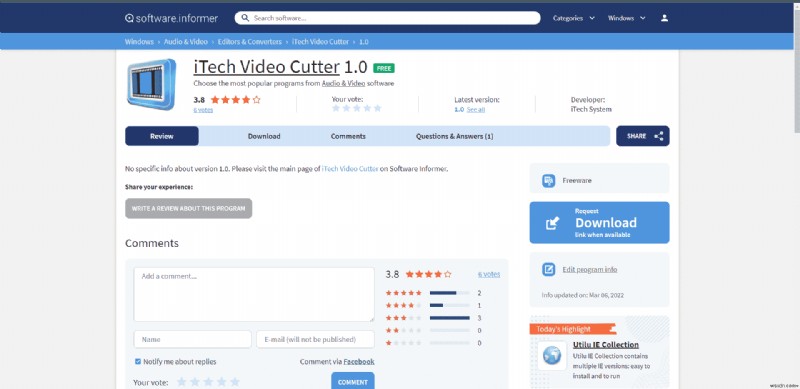This screenshot has width=800, height=389.
Task: Click the iTech Video Cutter app icon
Action: point(152,84)
